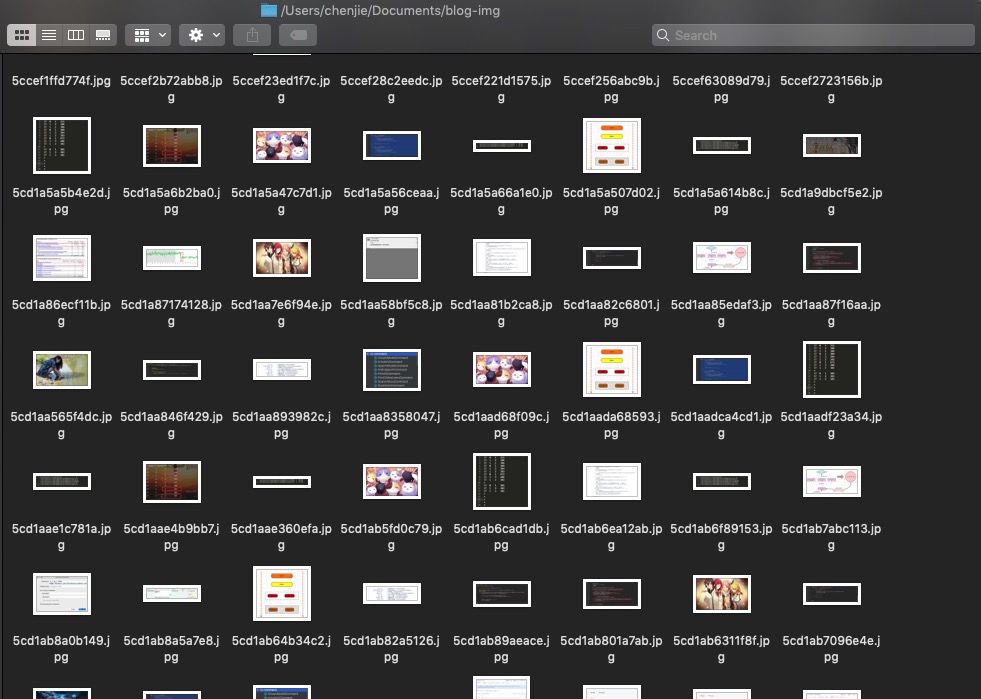Select thumbnail for 5cd1ab6f89153.jpg

722,481
